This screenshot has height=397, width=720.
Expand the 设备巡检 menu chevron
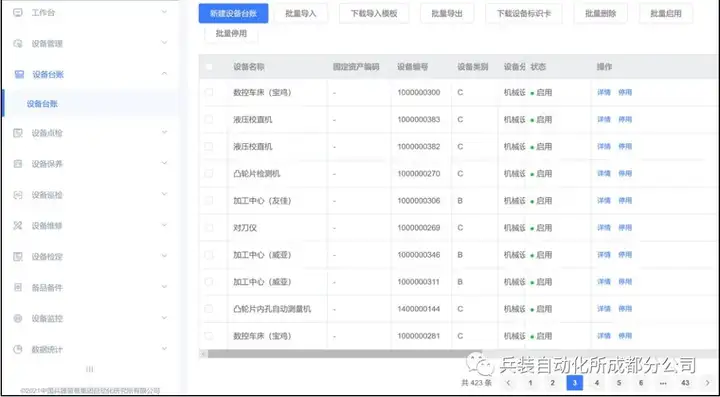pyautogui.click(x=164, y=194)
